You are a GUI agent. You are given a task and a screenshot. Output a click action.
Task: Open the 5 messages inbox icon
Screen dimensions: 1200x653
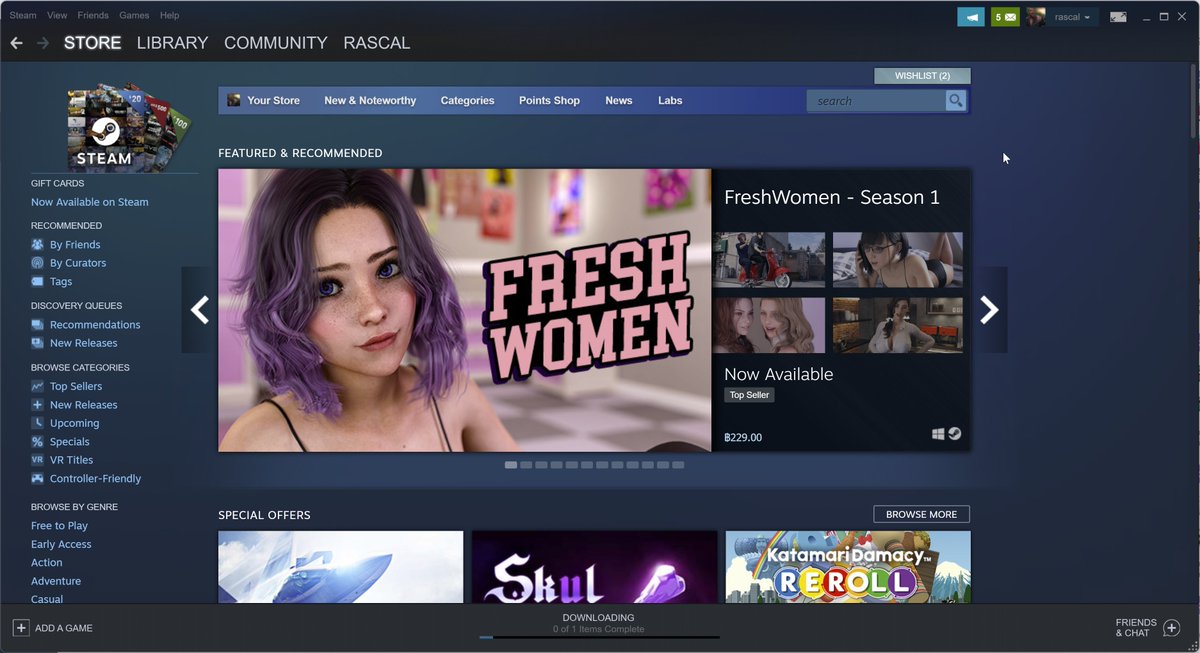(x=1005, y=17)
